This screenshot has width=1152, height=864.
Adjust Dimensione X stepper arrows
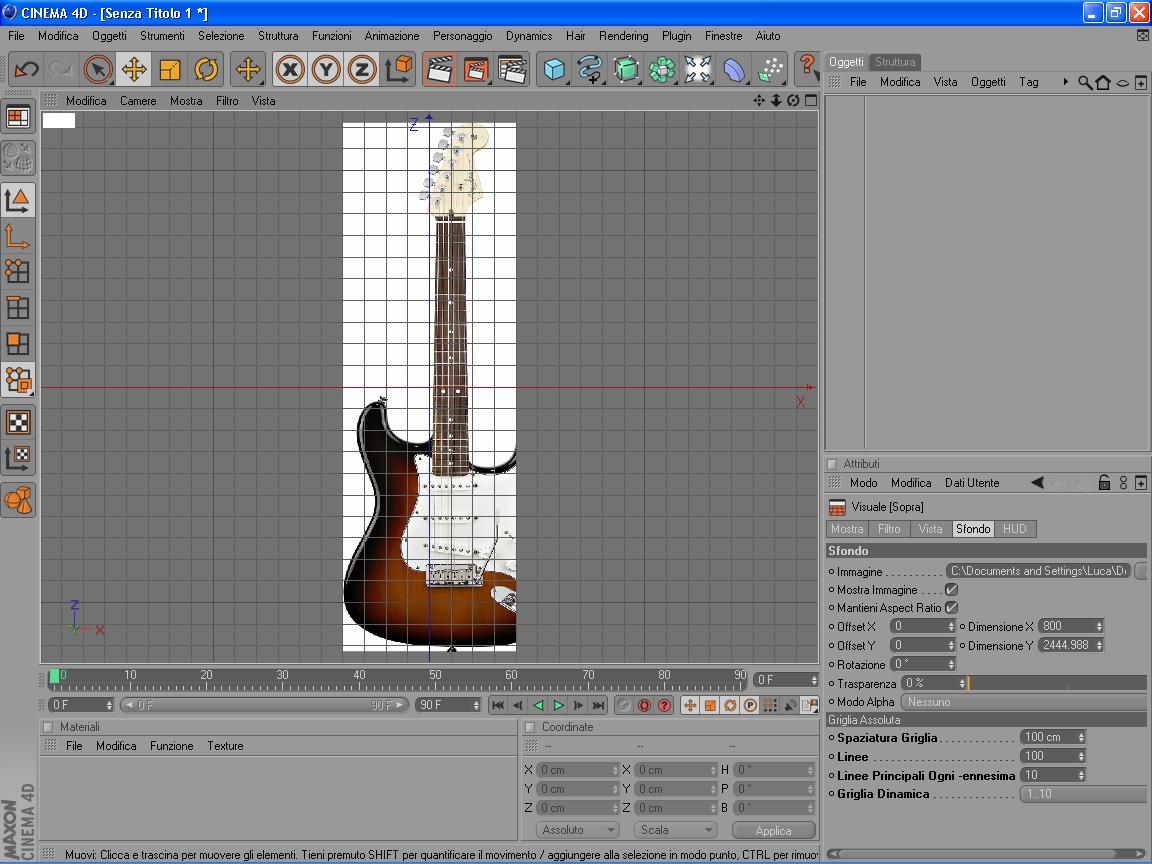point(1099,627)
